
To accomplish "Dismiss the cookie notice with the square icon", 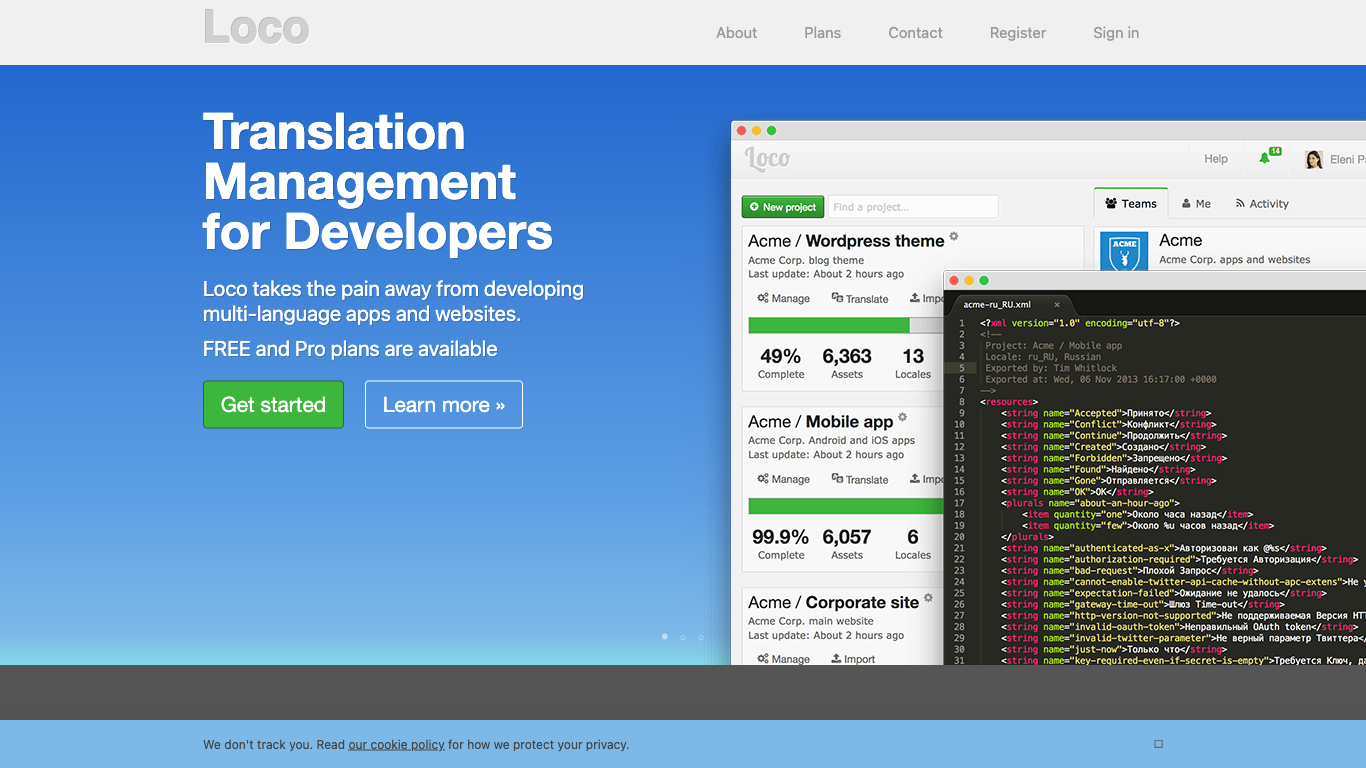I will [1158, 744].
